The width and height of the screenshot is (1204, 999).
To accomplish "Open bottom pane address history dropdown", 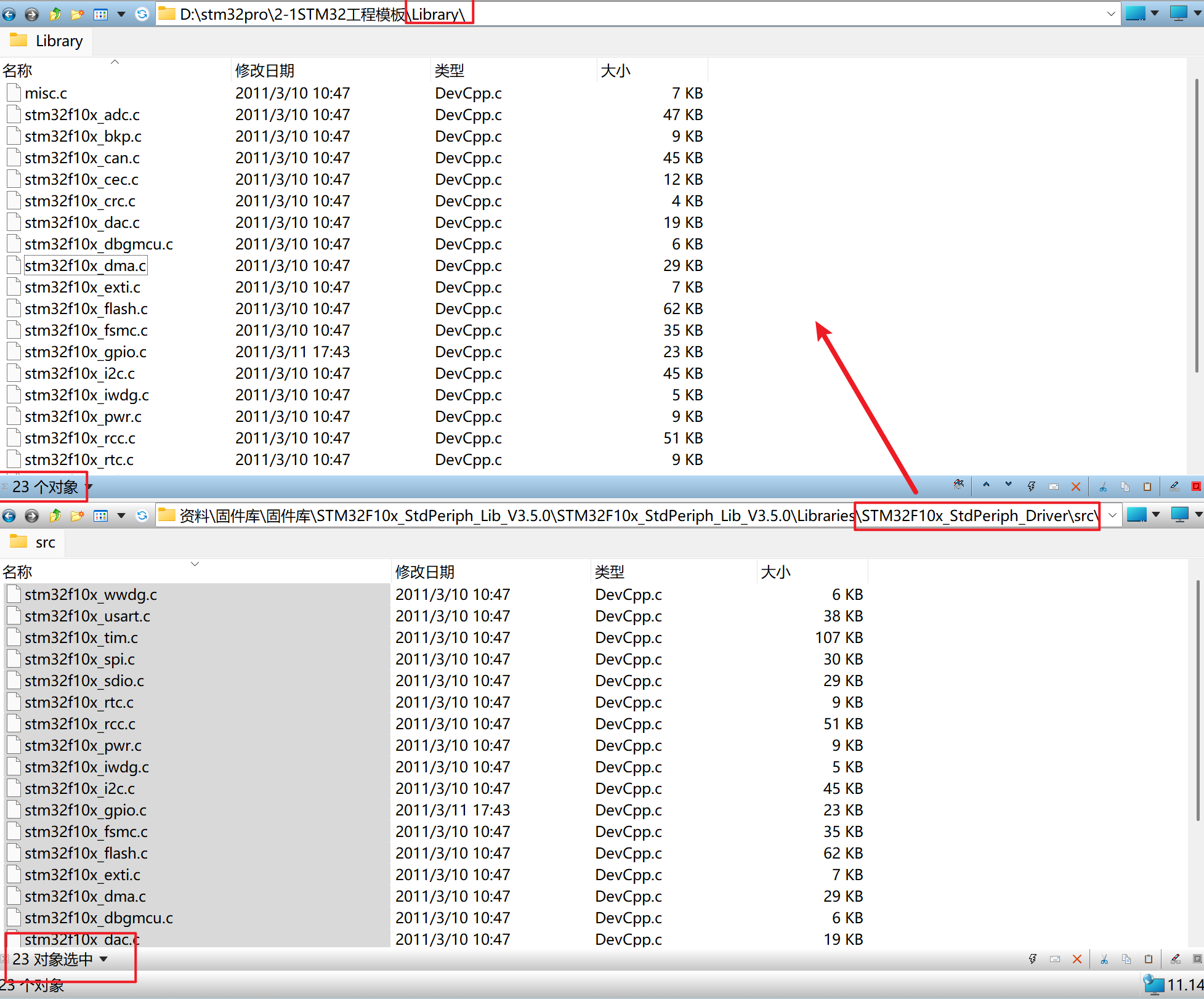I will click(1112, 516).
